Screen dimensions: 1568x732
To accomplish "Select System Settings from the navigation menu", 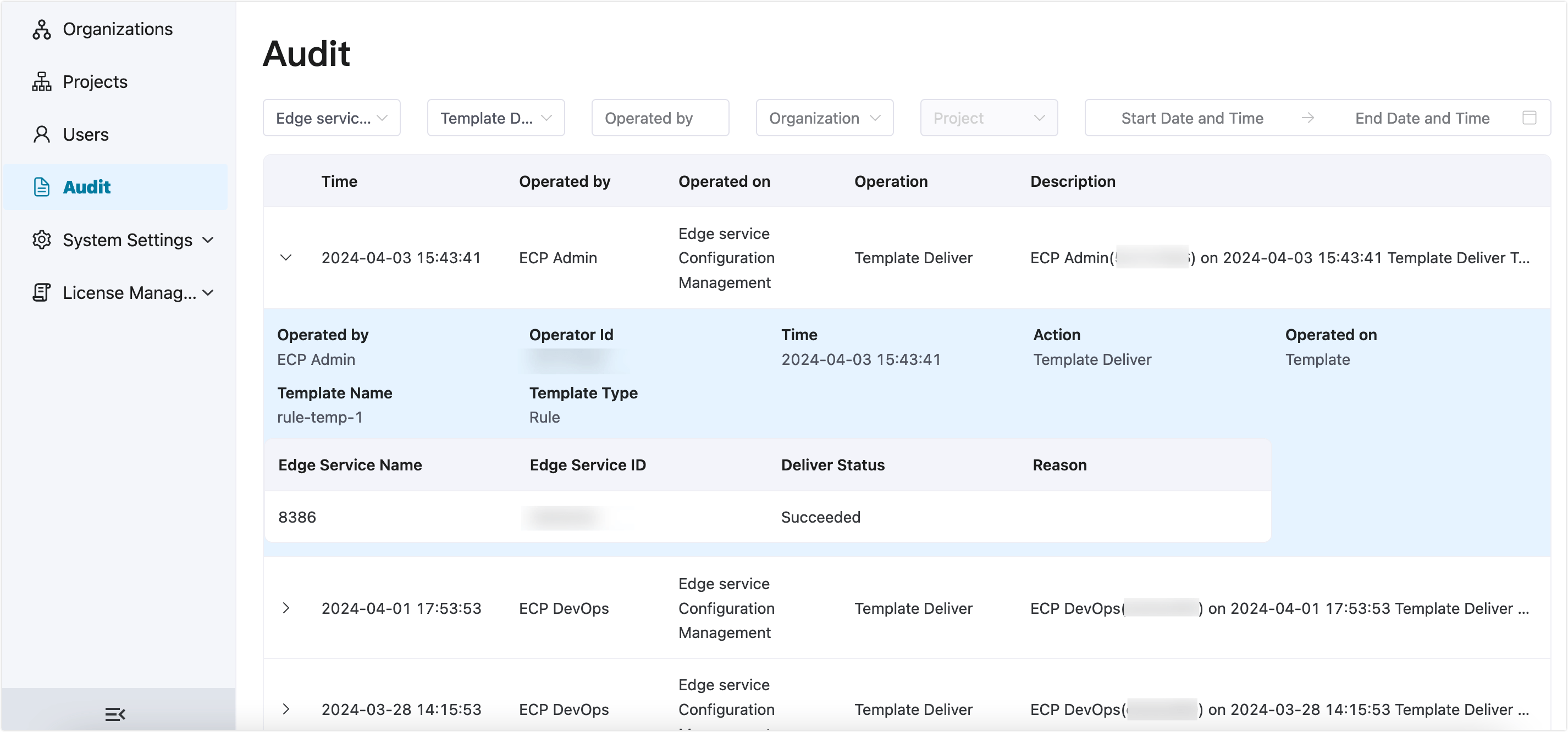I will 126,240.
